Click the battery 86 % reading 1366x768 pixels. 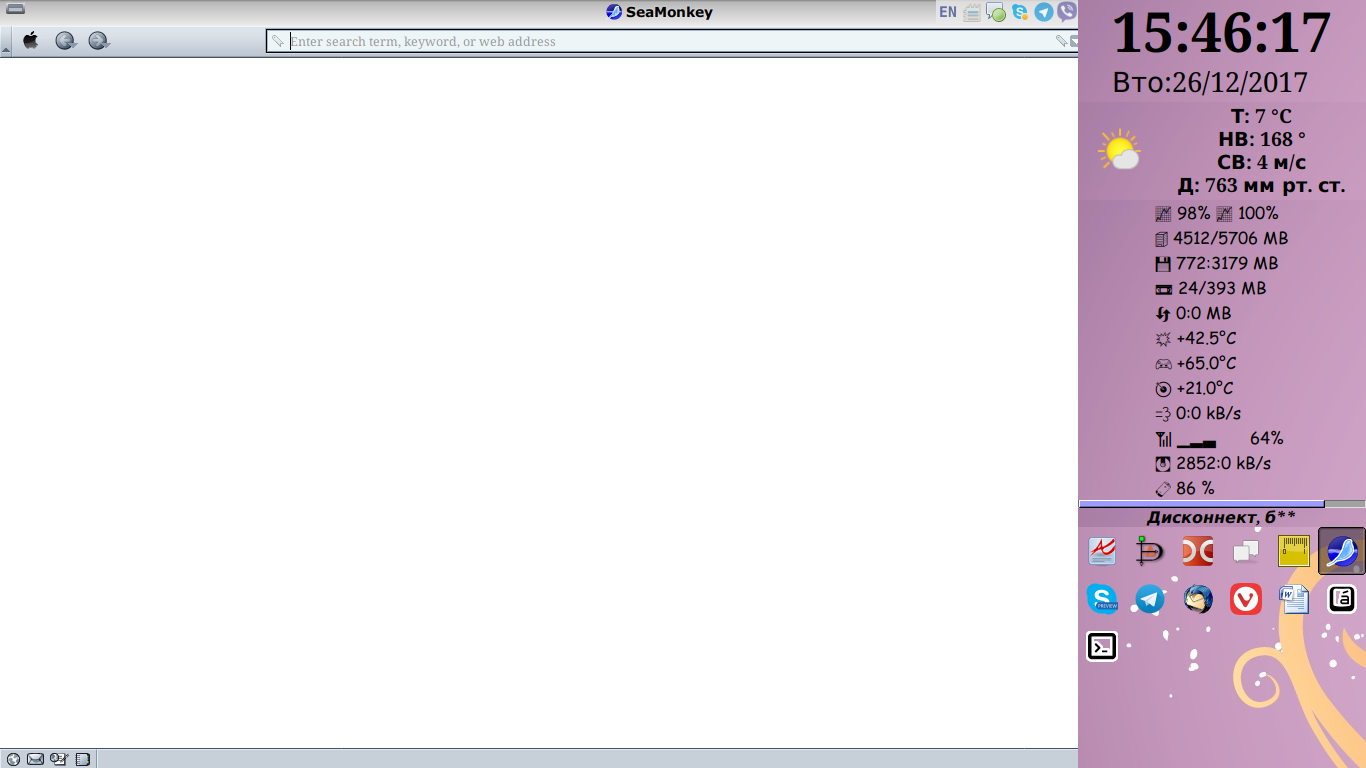pyautogui.click(x=1195, y=488)
